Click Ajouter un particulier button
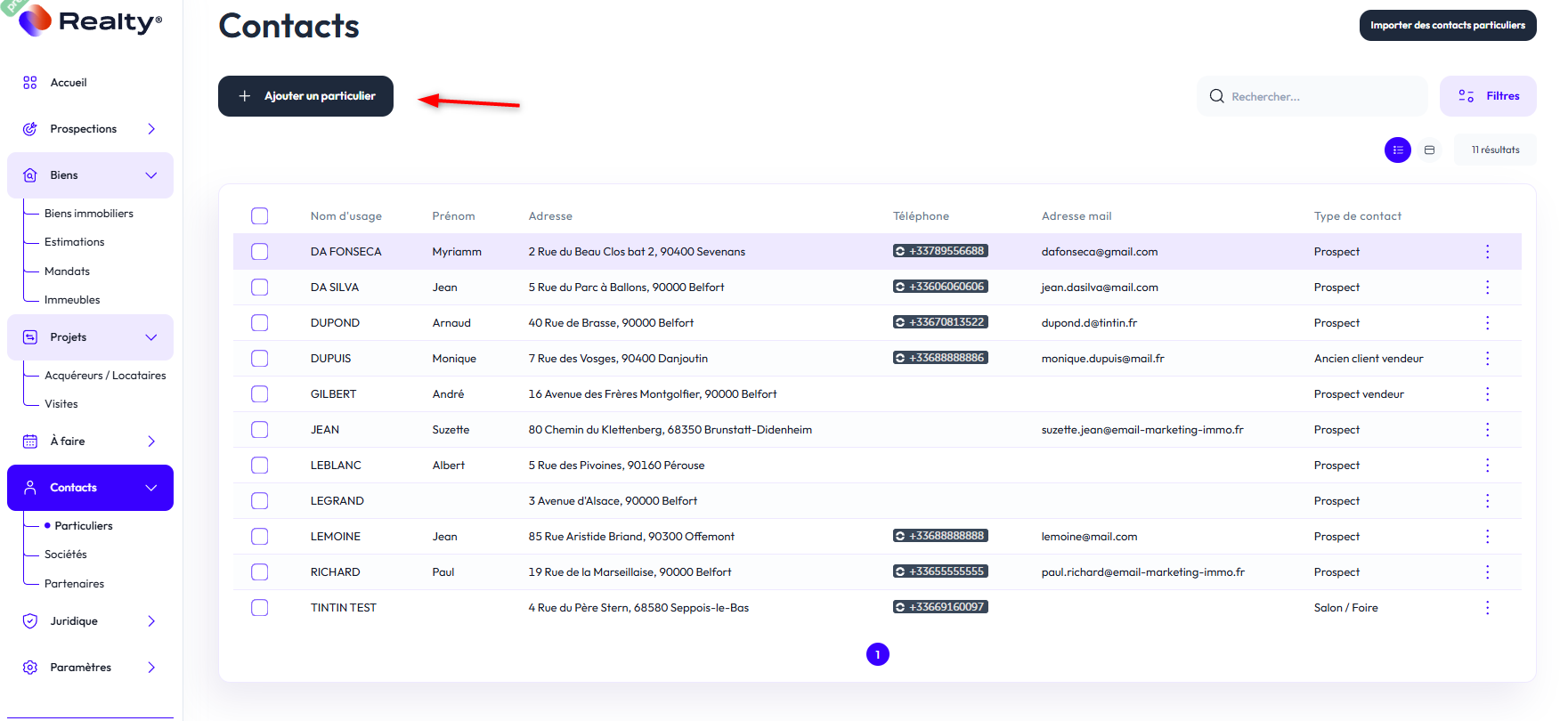The width and height of the screenshot is (1568, 721). coord(305,96)
